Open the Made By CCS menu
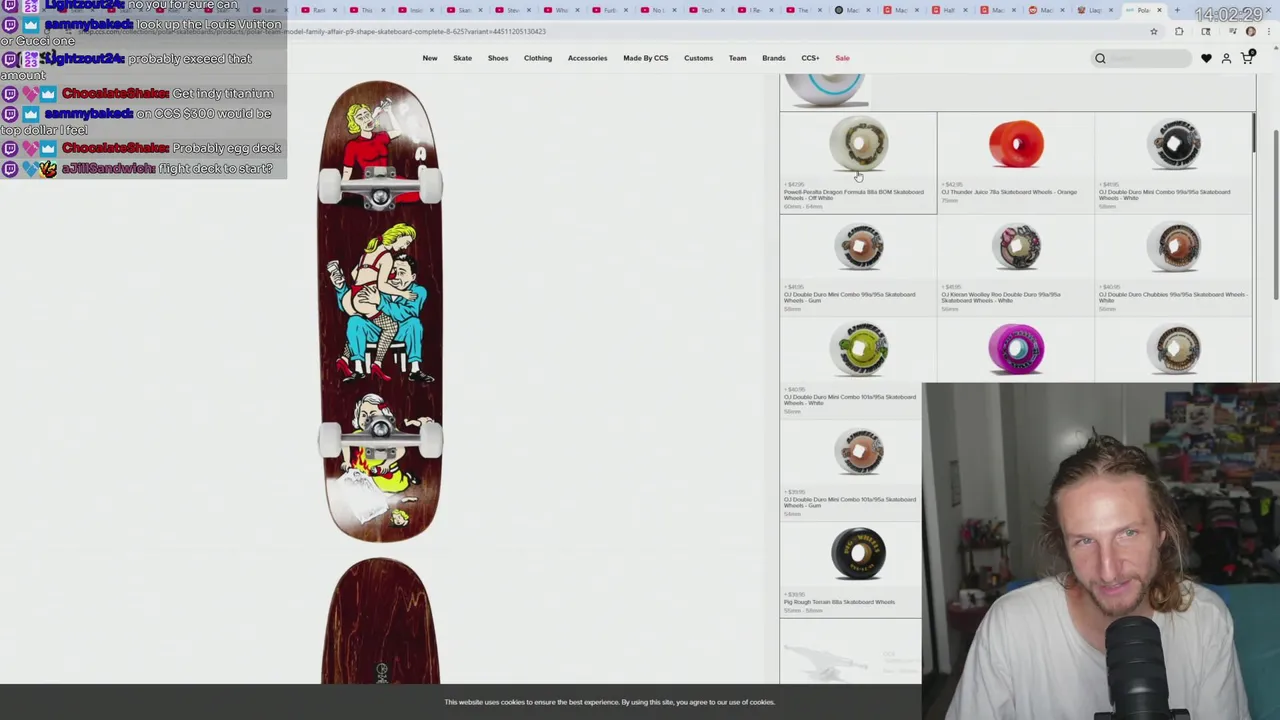The height and width of the screenshot is (720, 1280). (x=646, y=58)
